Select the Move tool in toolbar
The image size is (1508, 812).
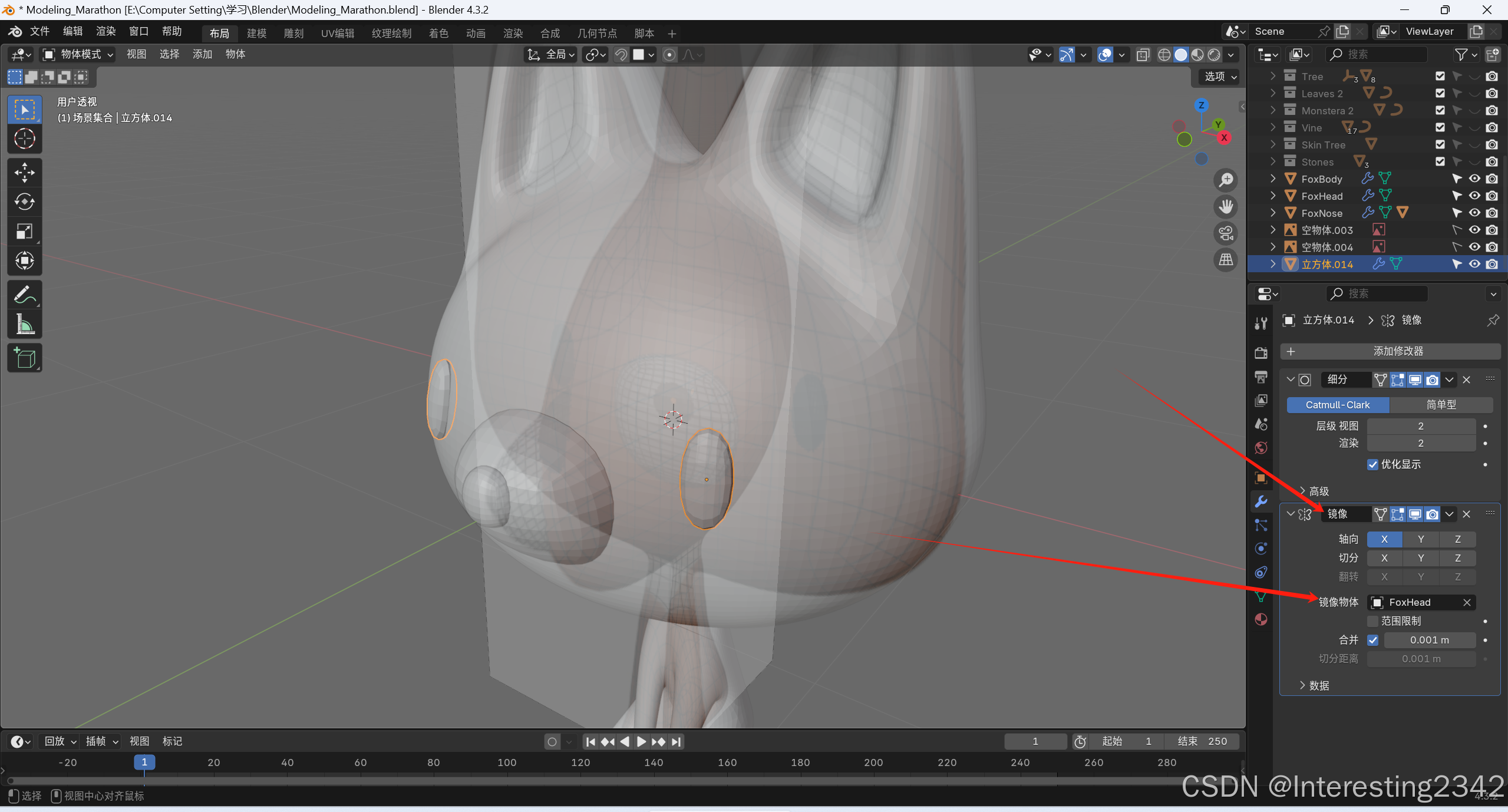(24, 173)
